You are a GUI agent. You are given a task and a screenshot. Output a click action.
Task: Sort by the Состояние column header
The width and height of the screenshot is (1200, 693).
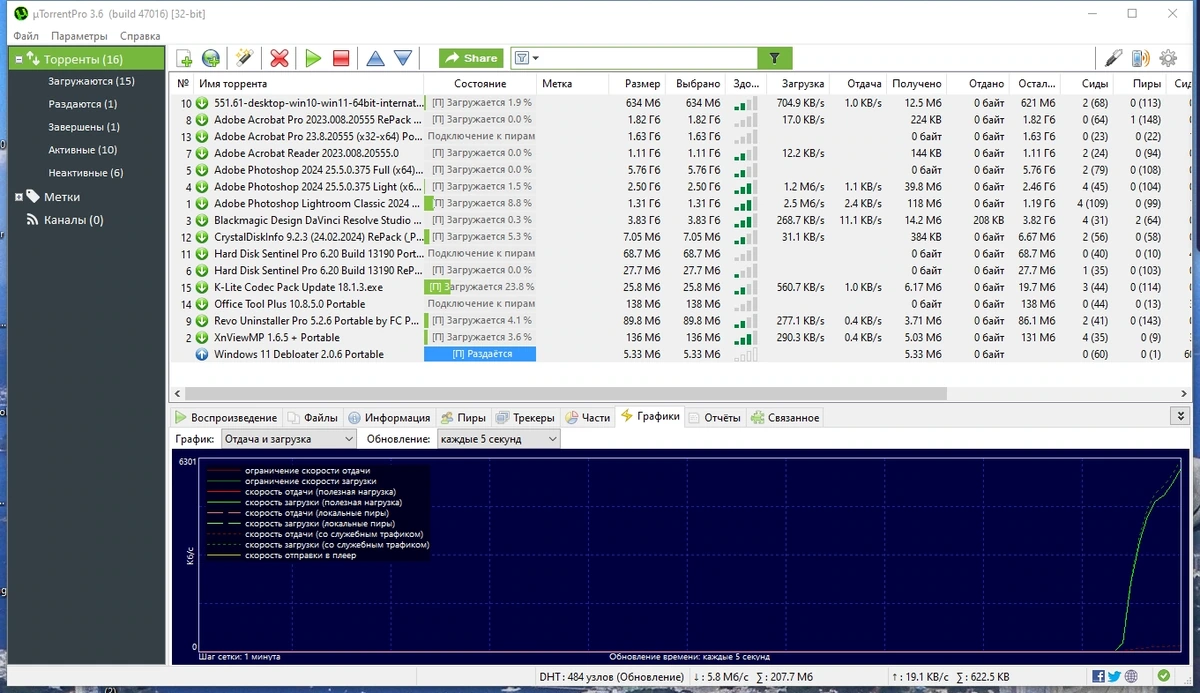click(x=480, y=84)
